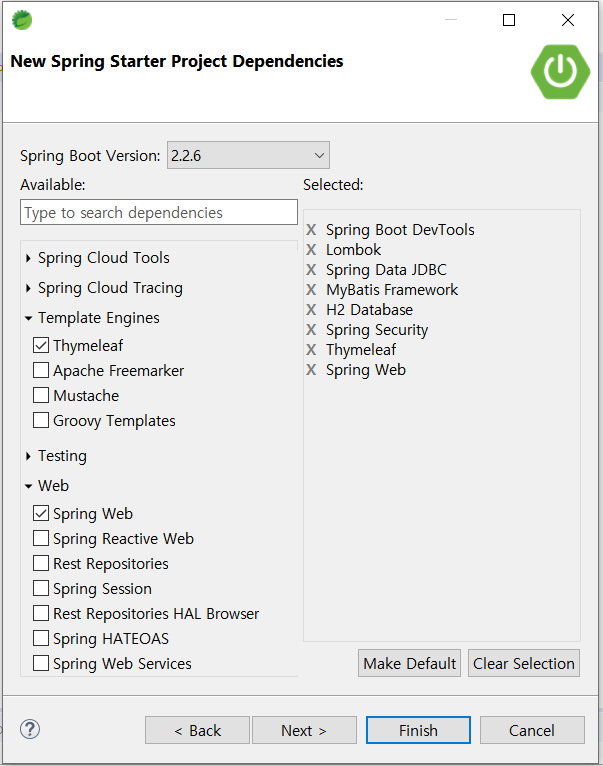Image resolution: width=603 pixels, height=766 pixels.
Task: Check the Spring Session option
Action: [x=41, y=588]
